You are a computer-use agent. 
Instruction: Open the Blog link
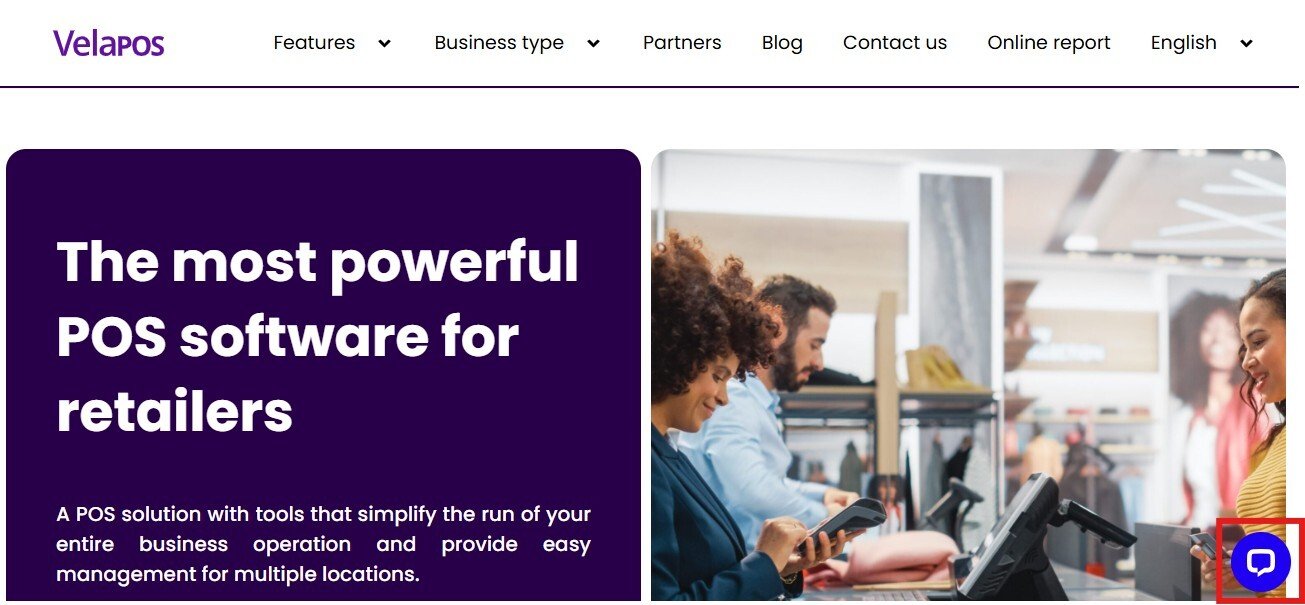tap(782, 43)
